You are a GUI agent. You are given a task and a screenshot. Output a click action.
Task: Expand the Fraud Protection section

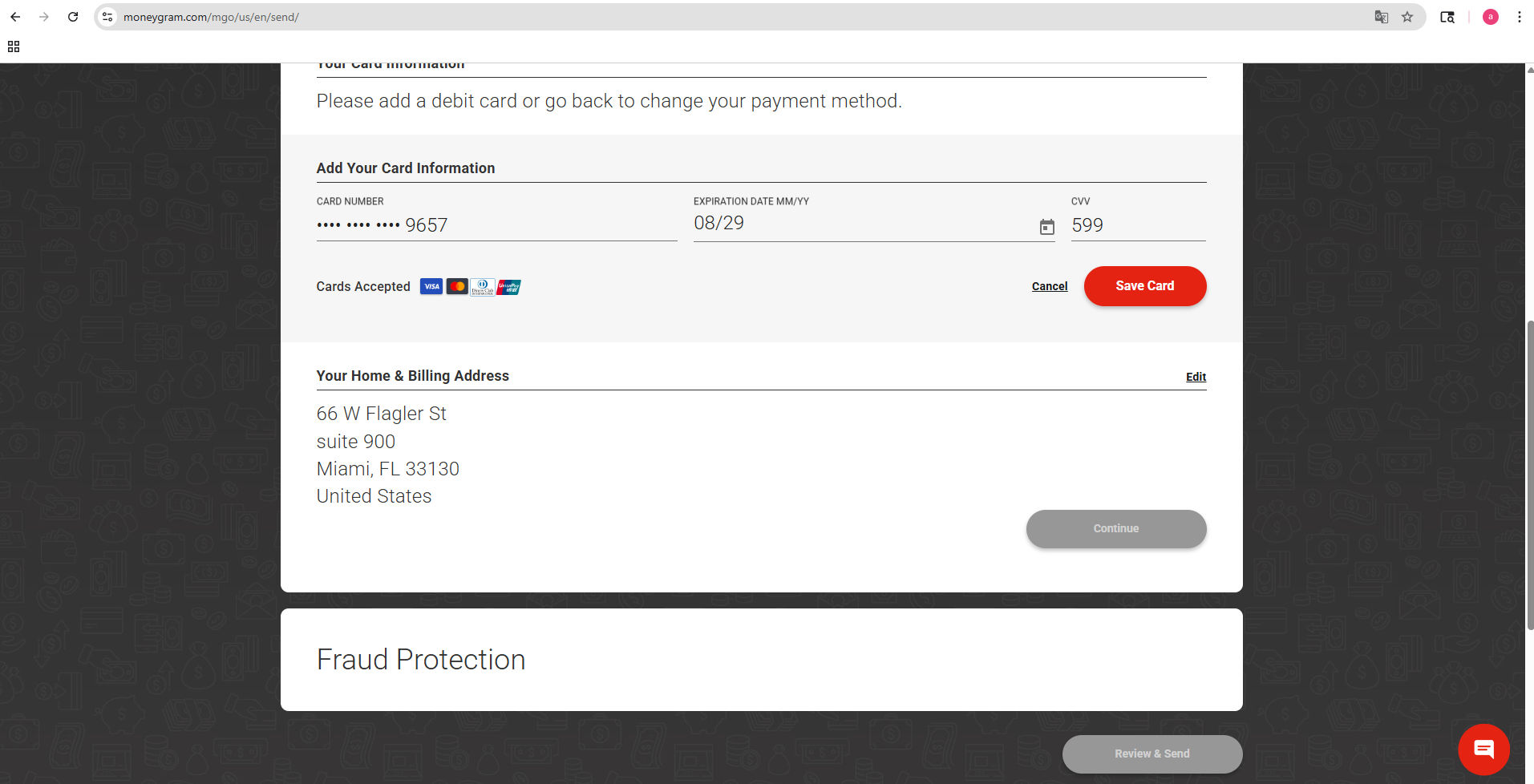click(421, 660)
